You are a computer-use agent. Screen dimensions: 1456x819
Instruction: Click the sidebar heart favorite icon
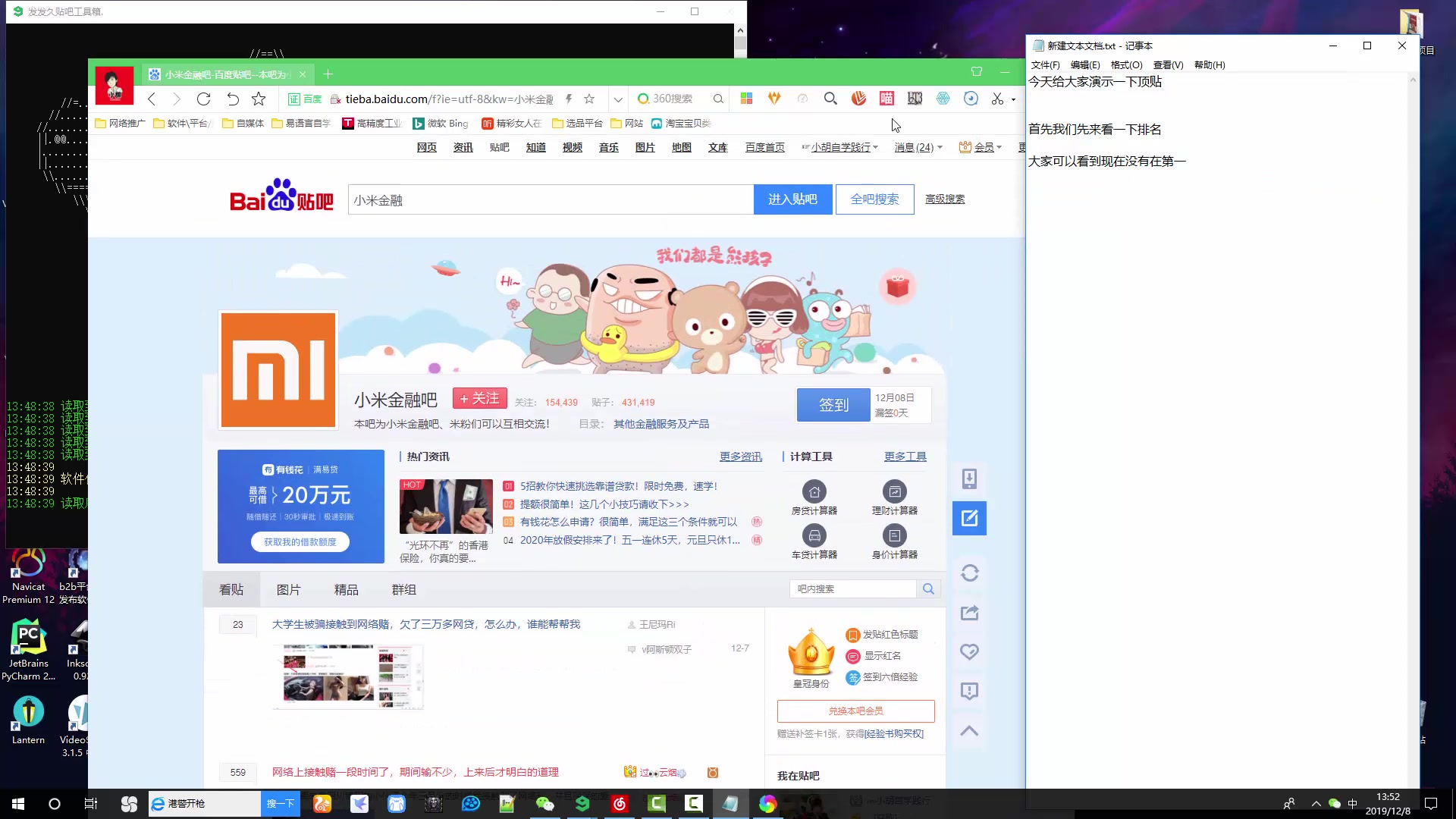969,652
